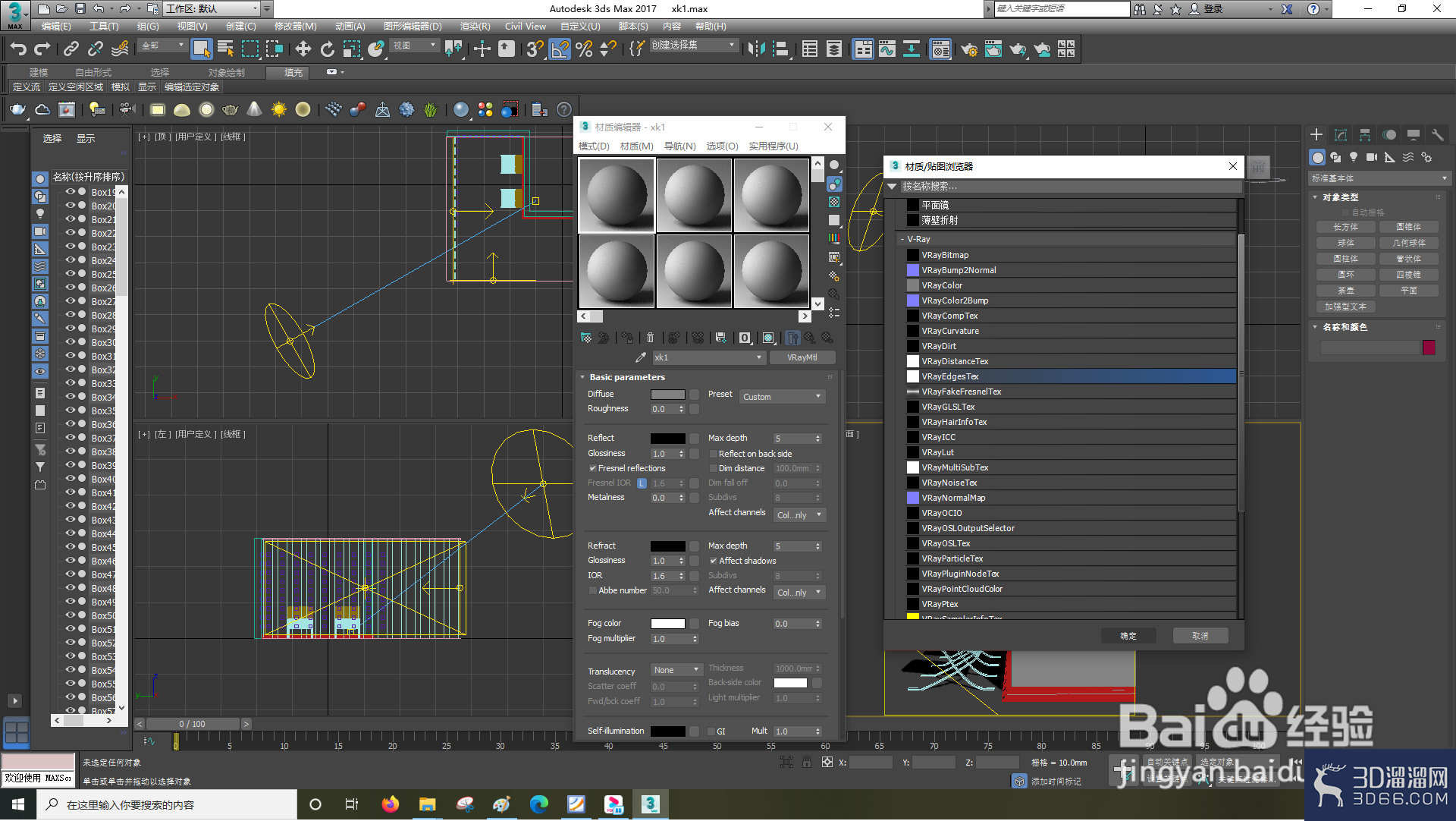The image size is (1456, 821).
Task: Toggle visibility eye for Box20
Action: pyautogui.click(x=71, y=206)
